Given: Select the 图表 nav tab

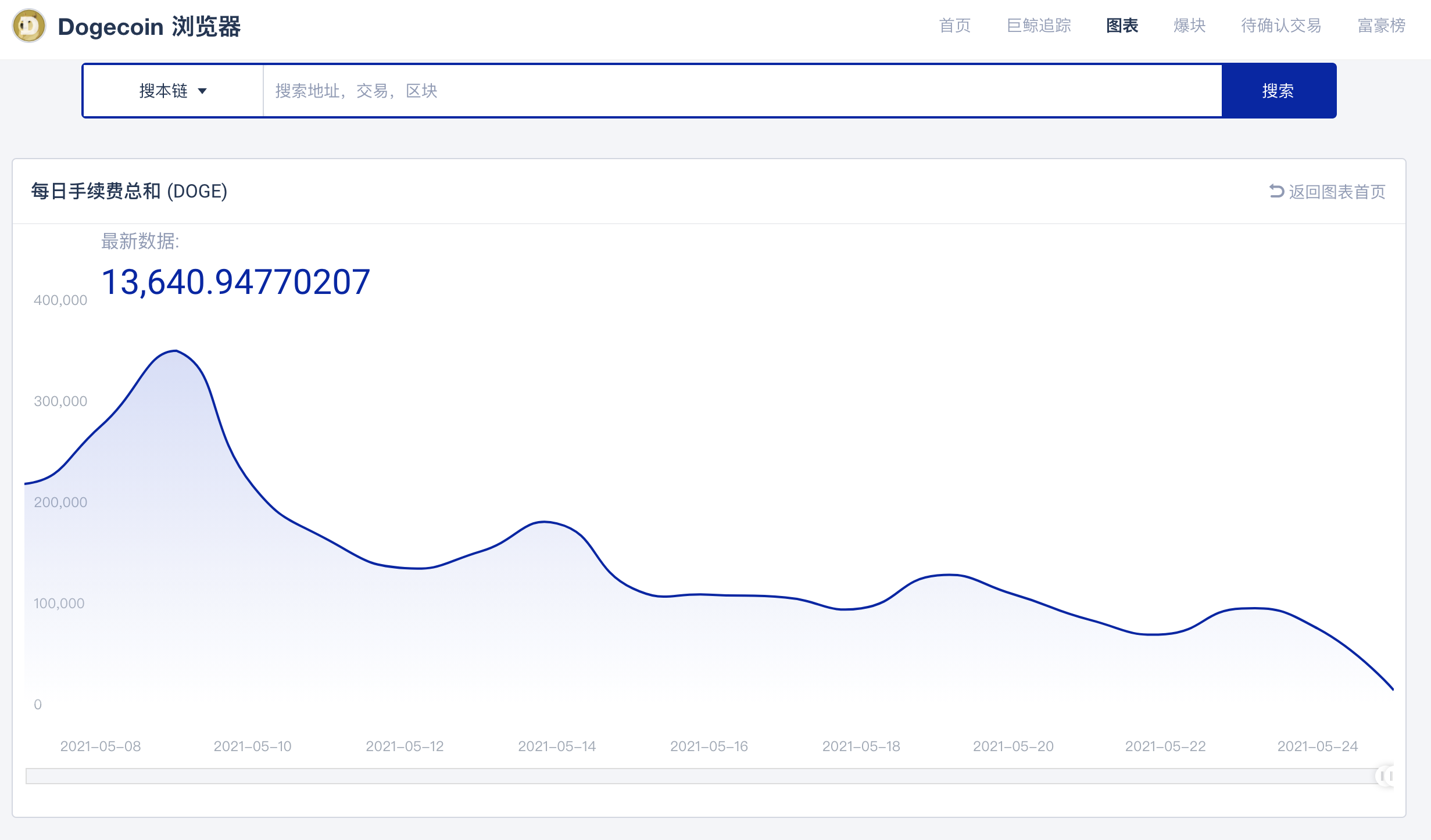Looking at the screenshot, I should (x=1122, y=26).
